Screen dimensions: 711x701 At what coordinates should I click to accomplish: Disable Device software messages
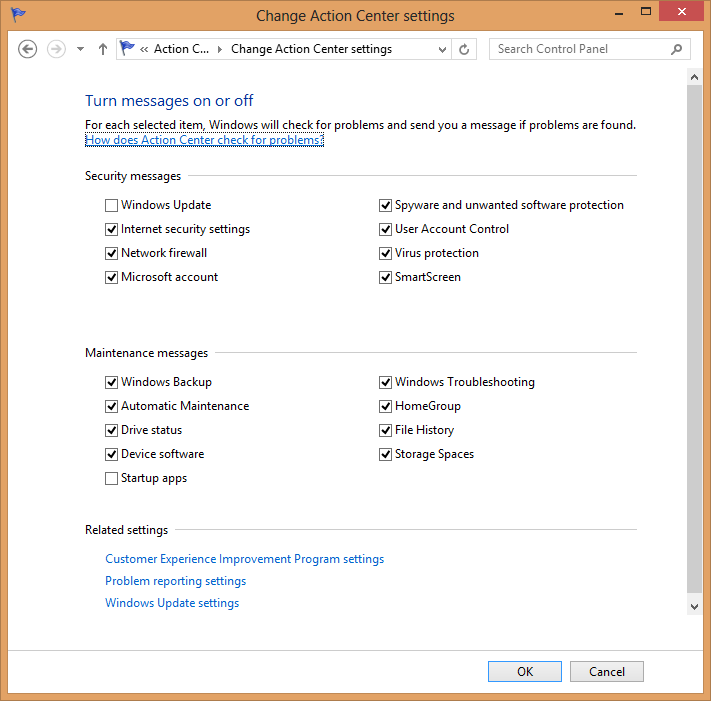pyautogui.click(x=111, y=454)
